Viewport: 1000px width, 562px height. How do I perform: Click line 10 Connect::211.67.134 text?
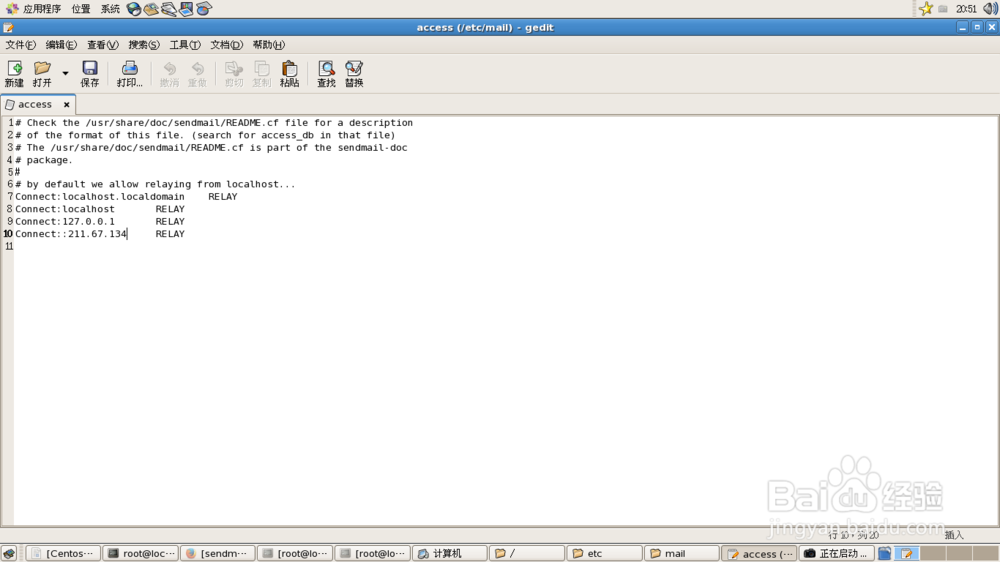coord(71,234)
